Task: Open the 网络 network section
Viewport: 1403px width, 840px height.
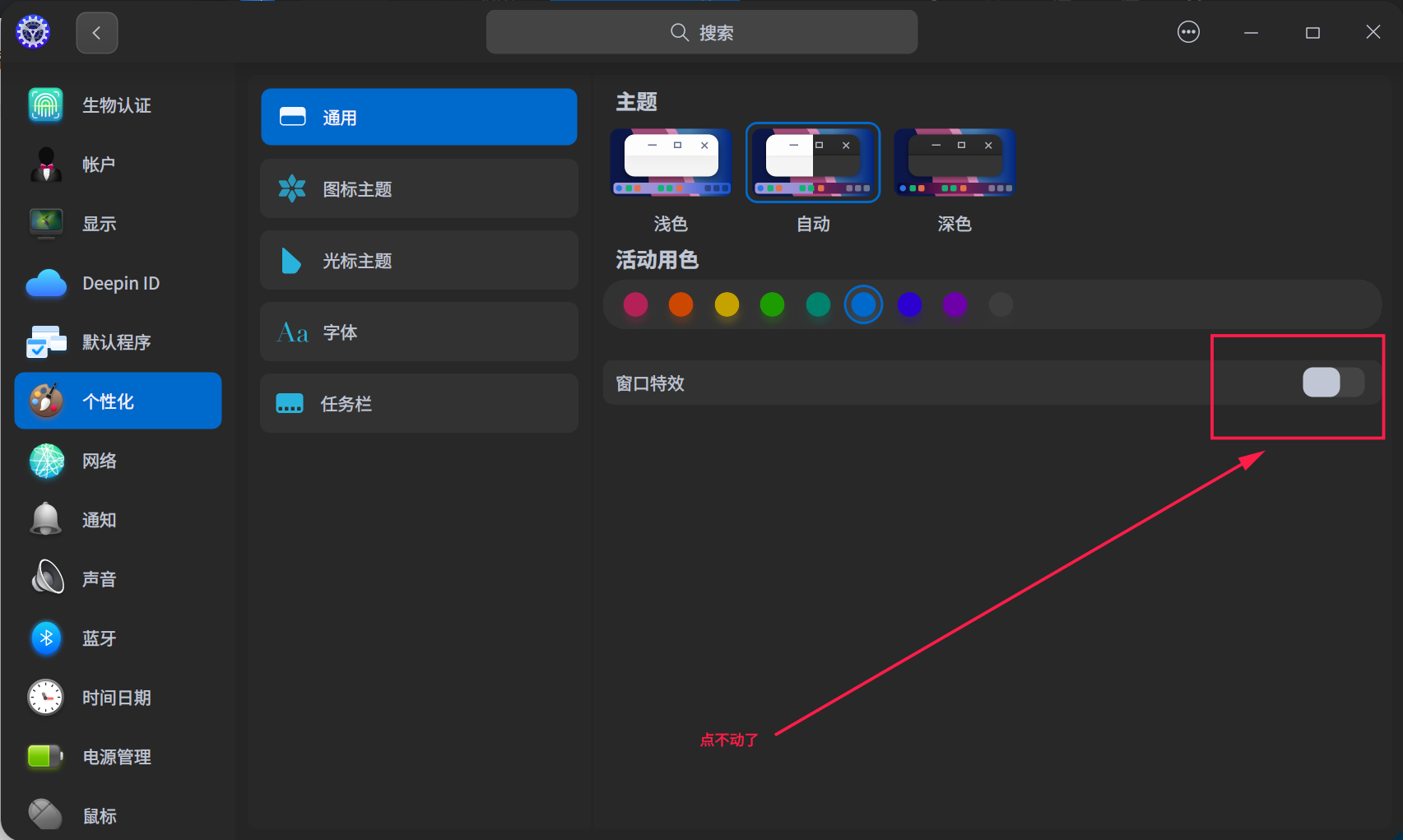Action: click(x=118, y=461)
